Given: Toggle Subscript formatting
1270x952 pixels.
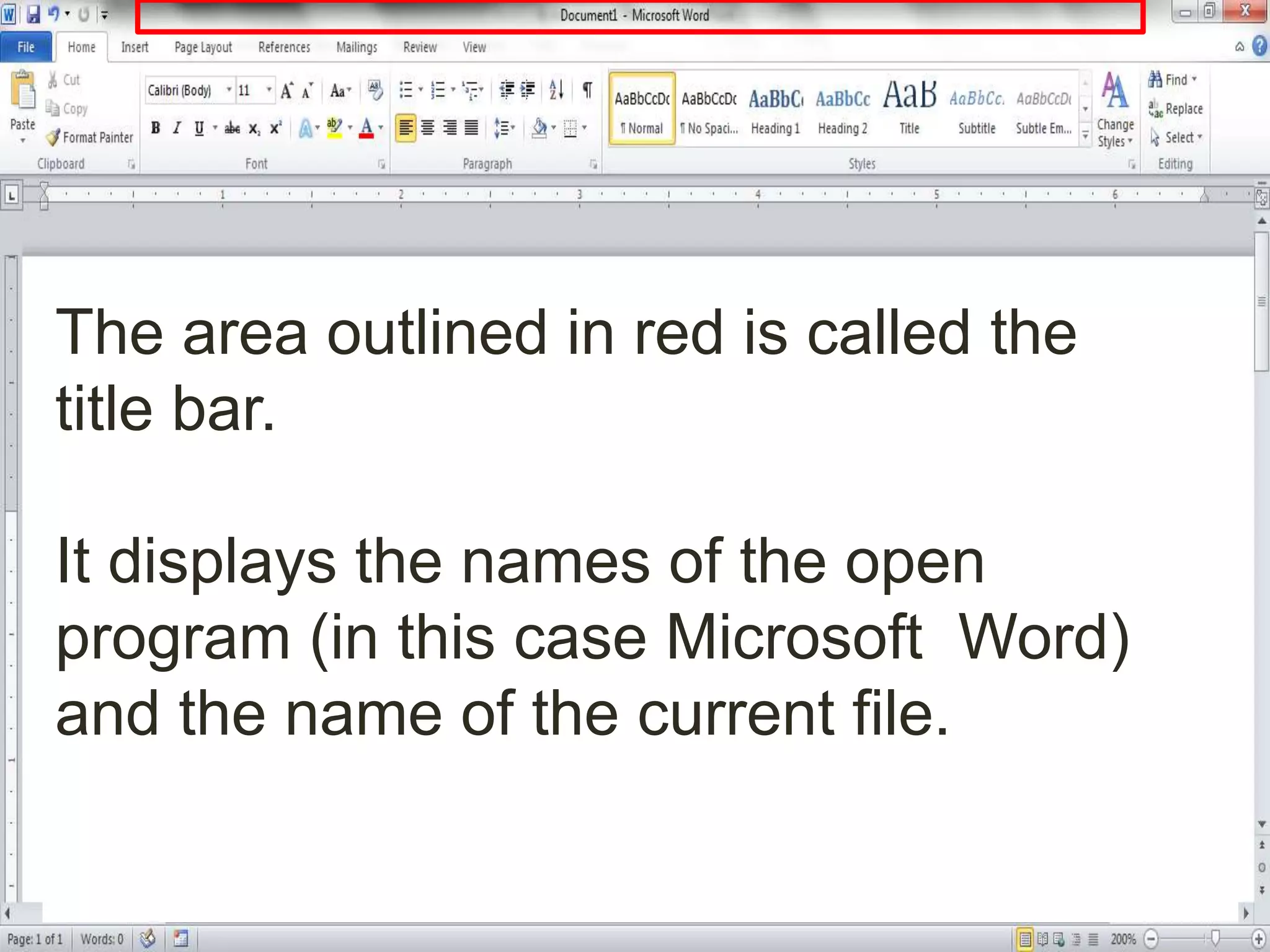Looking at the screenshot, I should [x=254, y=128].
